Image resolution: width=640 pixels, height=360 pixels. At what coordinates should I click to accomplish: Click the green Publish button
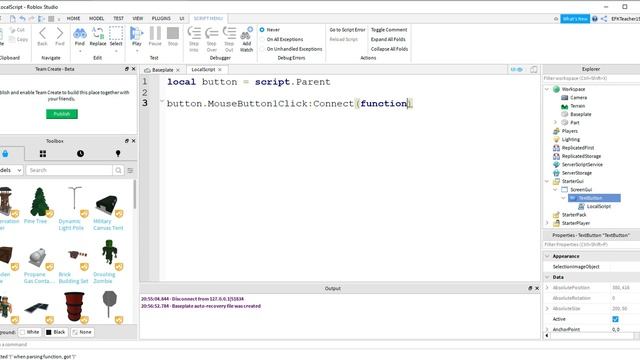click(62, 114)
